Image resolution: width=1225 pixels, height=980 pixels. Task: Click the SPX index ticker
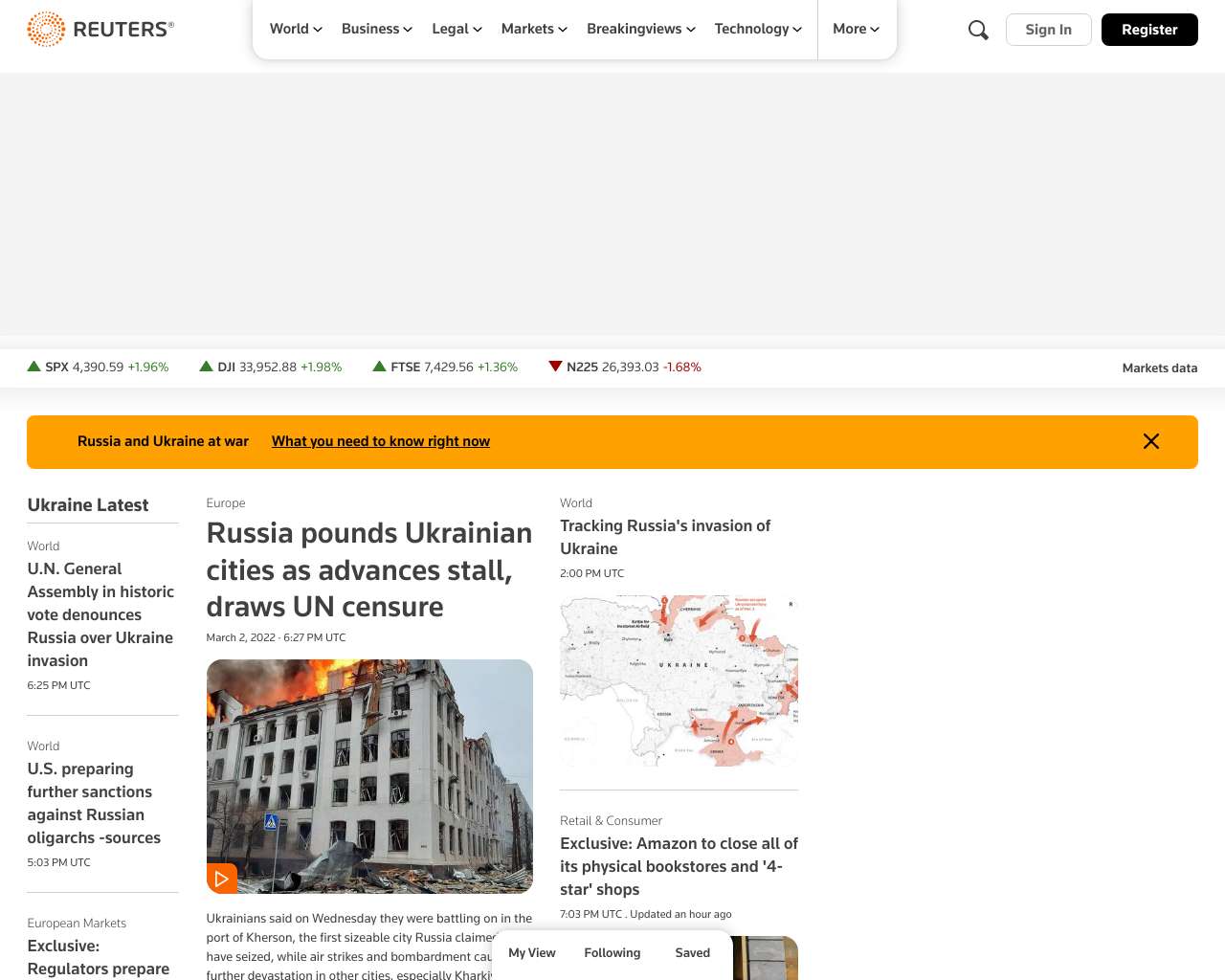(98, 367)
